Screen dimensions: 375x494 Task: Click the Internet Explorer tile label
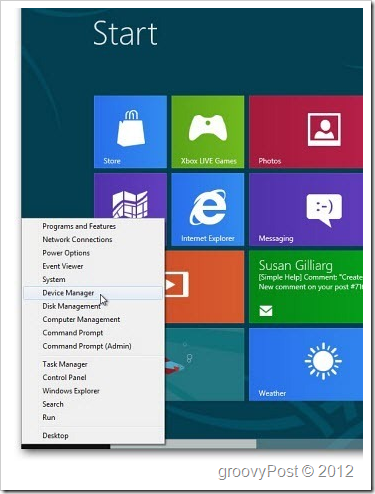[208, 238]
